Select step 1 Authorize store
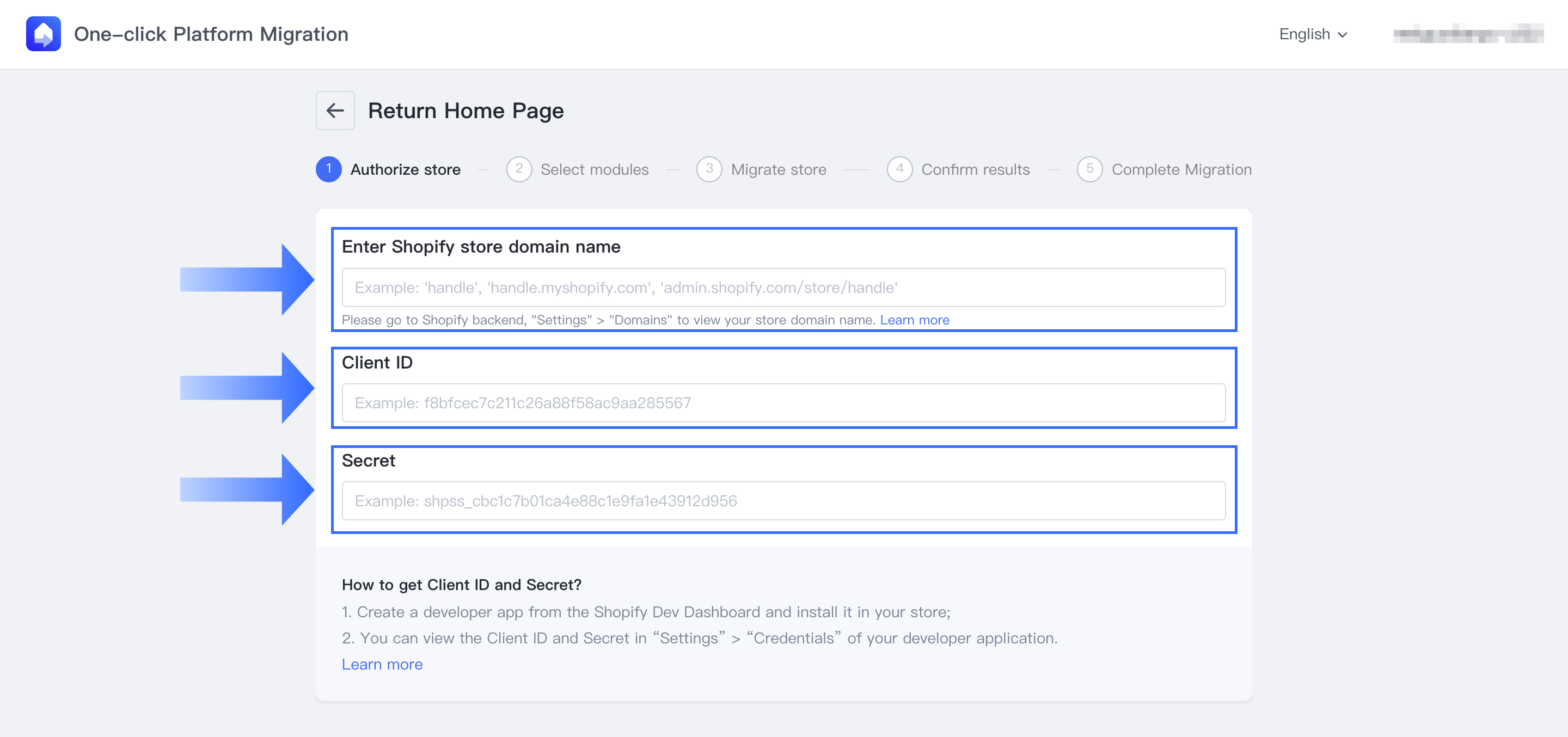Viewport: 1568px width, 737px height. [x=388, y=169]
